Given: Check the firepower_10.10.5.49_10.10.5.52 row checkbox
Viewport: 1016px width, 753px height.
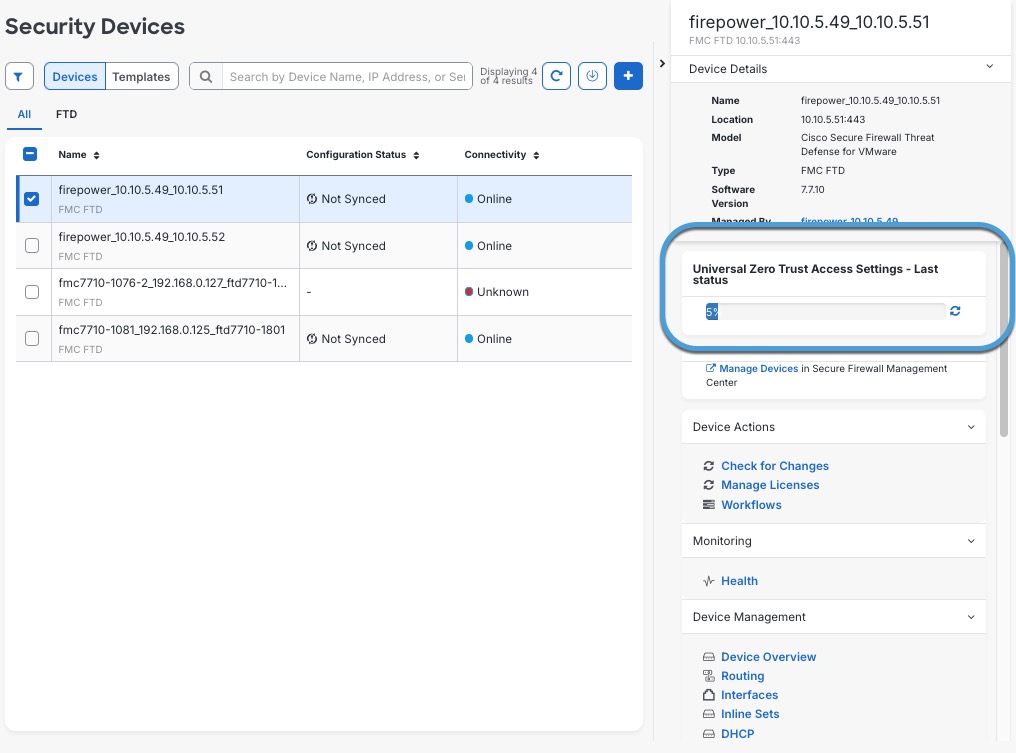Looking at the screenshot, I should [31, 246].
